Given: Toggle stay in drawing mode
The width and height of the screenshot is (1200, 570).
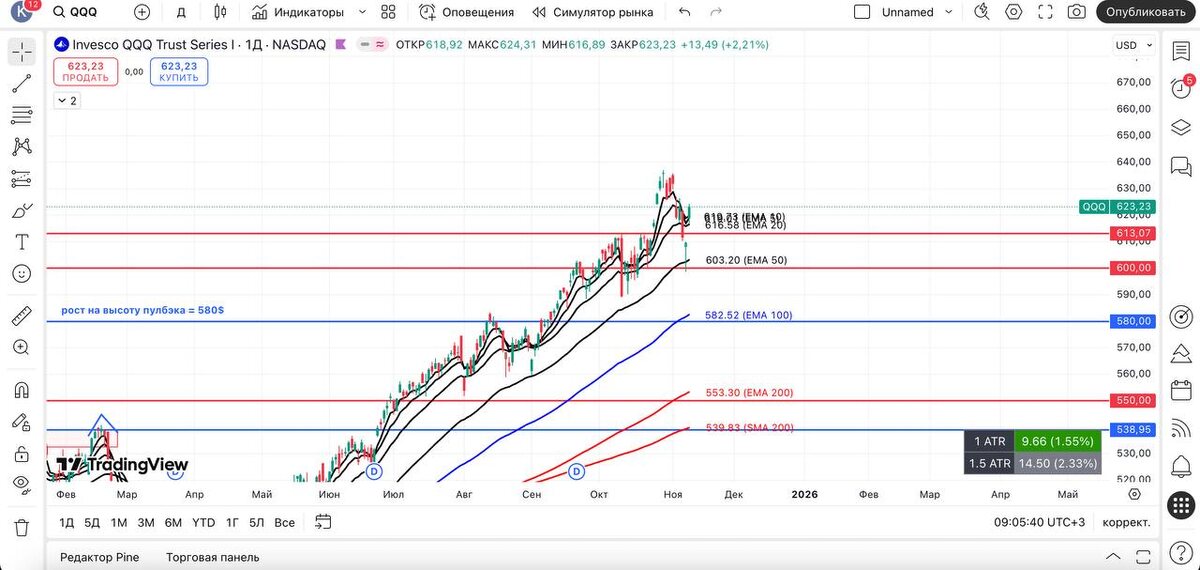Looking at the screenshot, I should click(21, 422).
